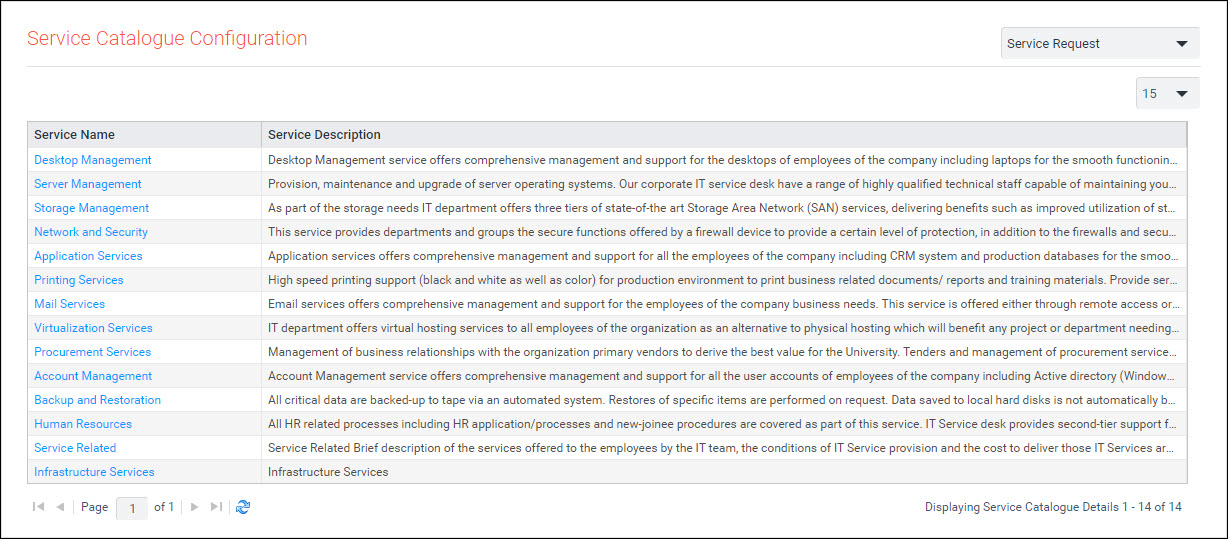1228x539 pixels.
Task: Click the Application Services link
Action: pos(88,256)
